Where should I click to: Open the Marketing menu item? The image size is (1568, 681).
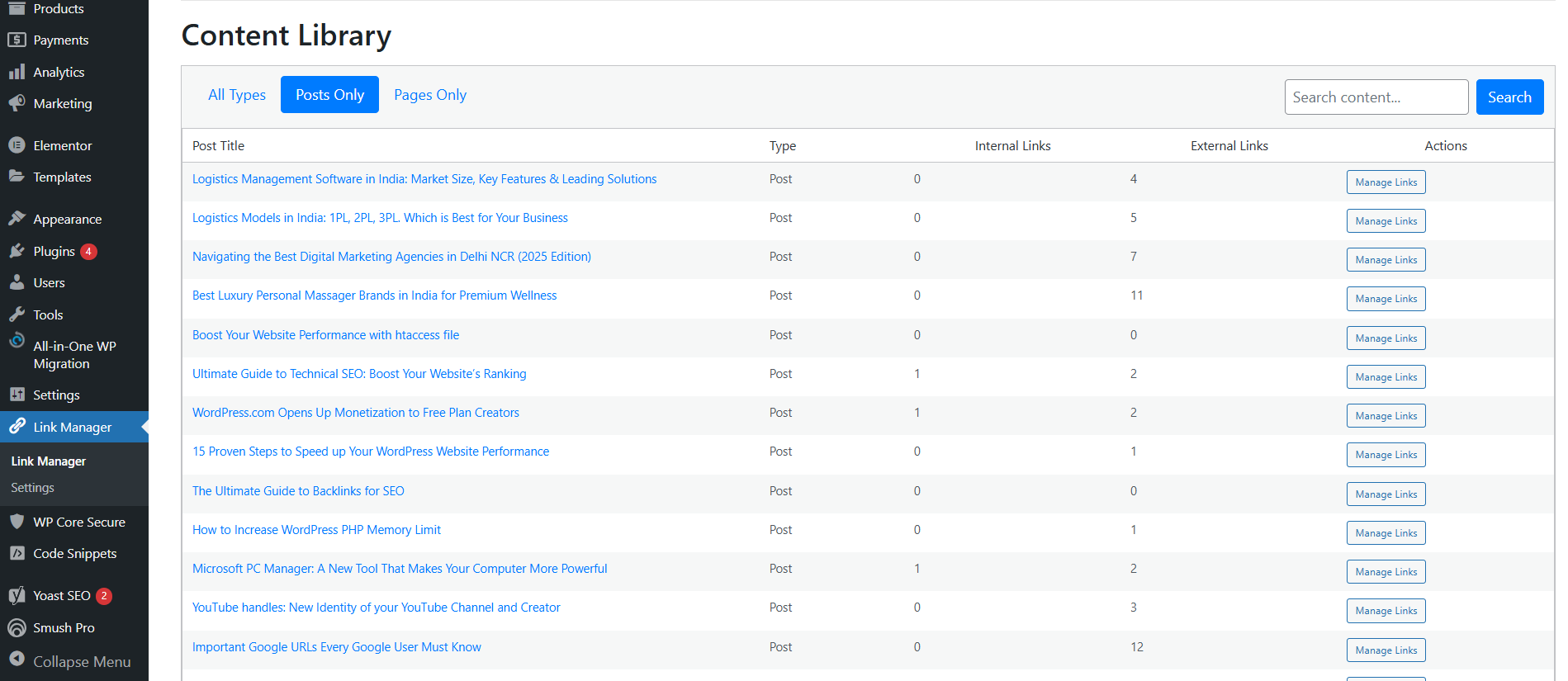point(63,104)
